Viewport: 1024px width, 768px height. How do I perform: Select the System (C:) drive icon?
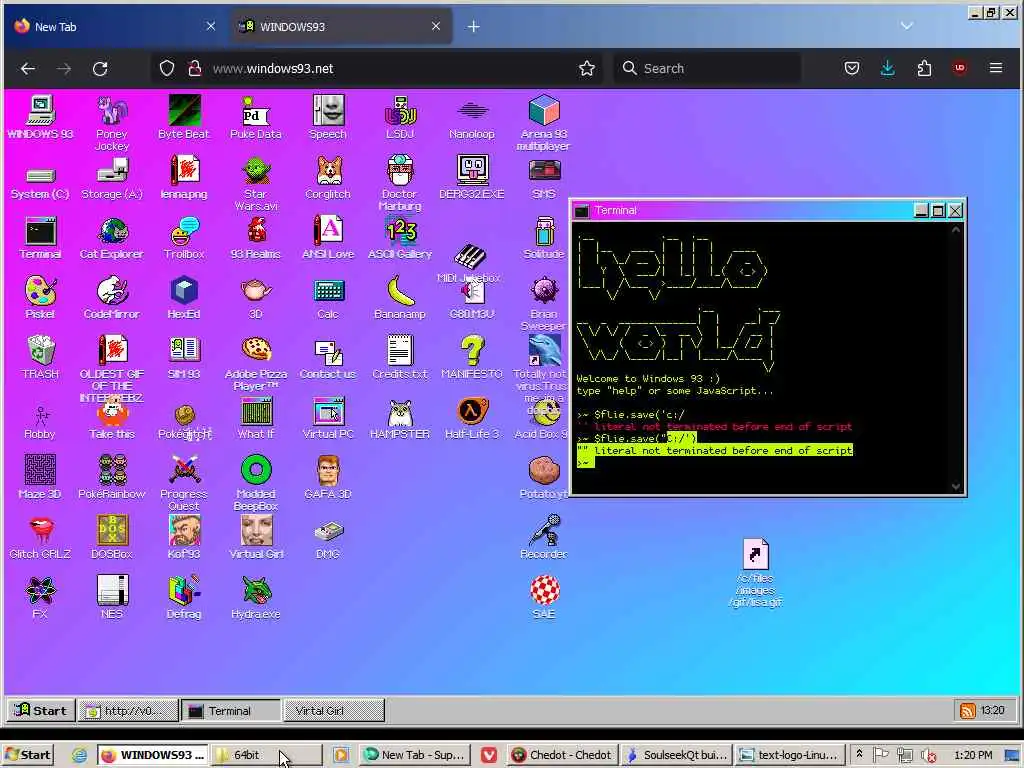40,182
